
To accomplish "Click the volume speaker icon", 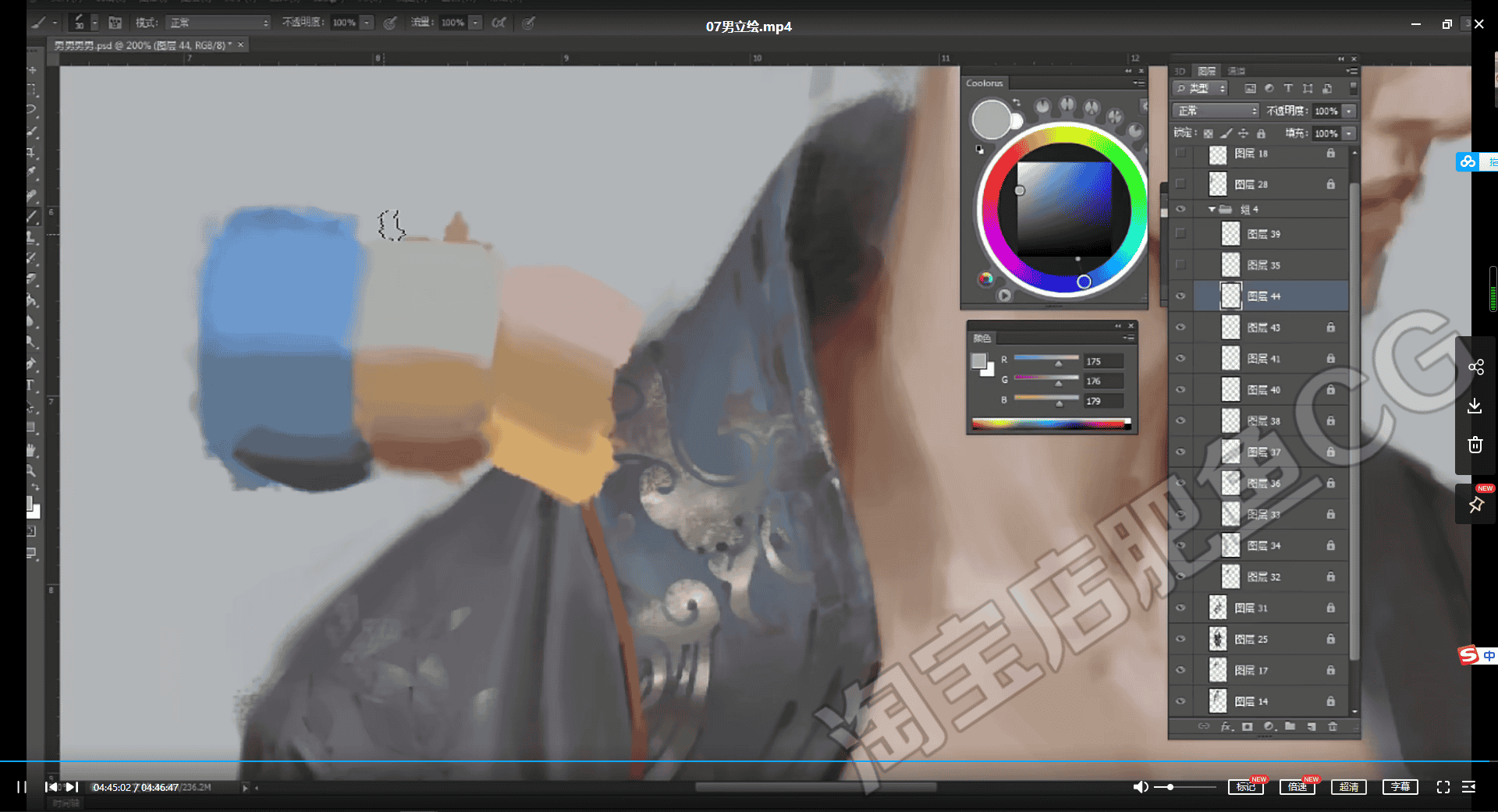I will click(1141, 787).
